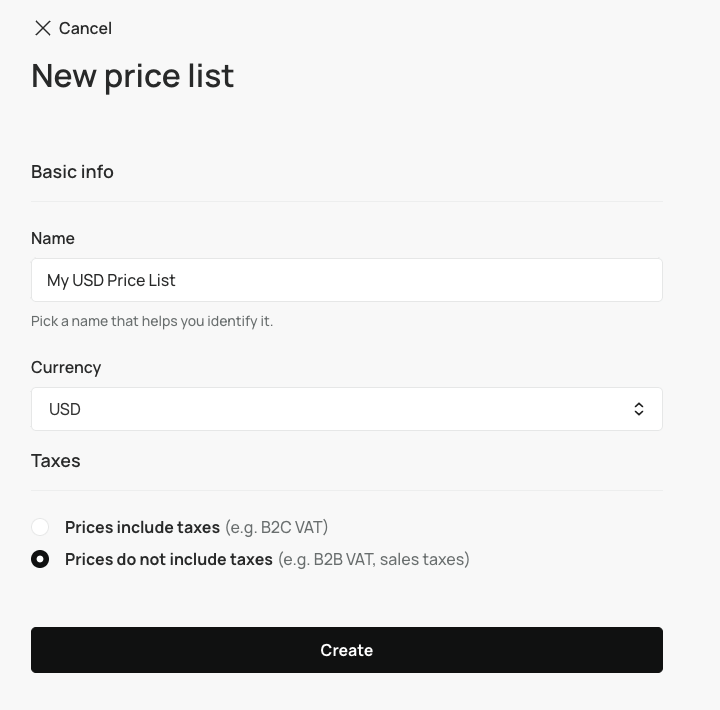Click the up-down chevron icon in Currency
720x710 pixels.
click(x=638, y=409)
